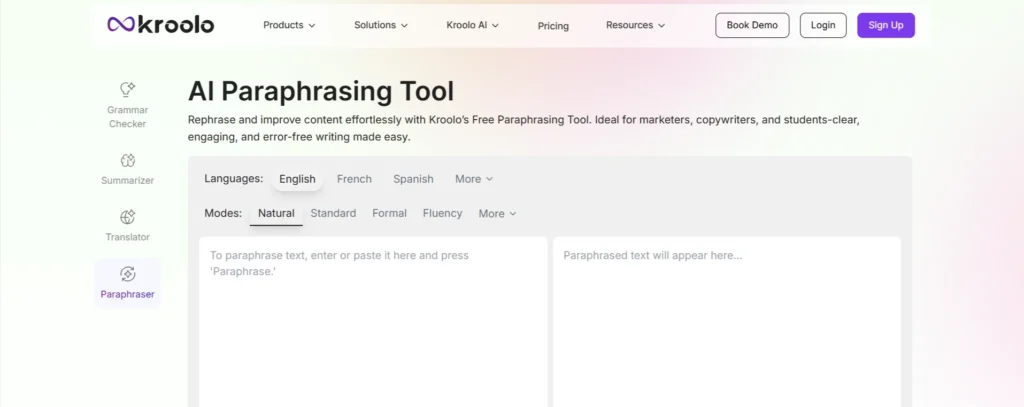The image size is (1024, 407).
Task: Click the Kroolo infinity logo
Action: pos(161,25)
